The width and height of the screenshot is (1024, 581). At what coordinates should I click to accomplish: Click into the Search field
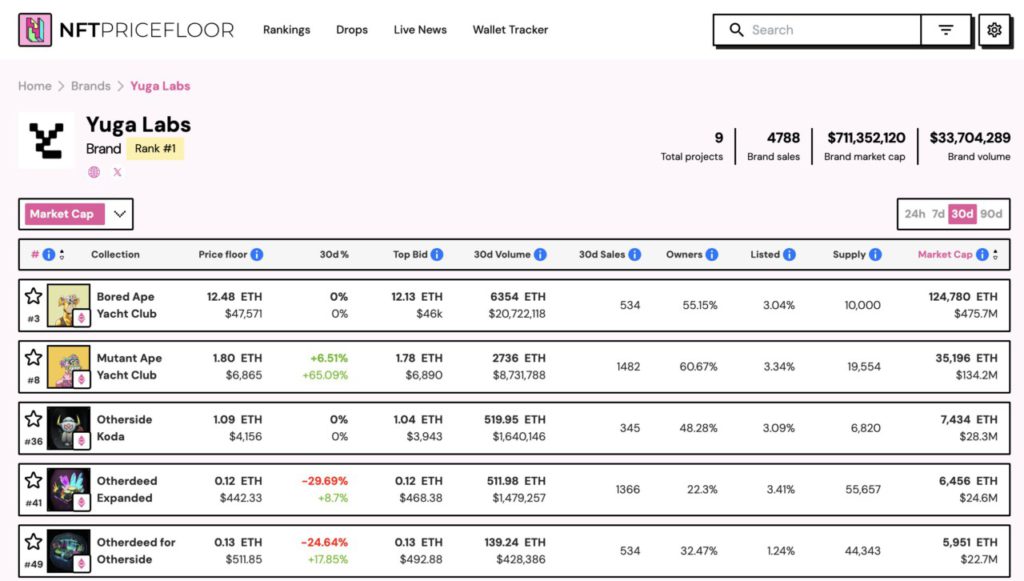point(830,30)
